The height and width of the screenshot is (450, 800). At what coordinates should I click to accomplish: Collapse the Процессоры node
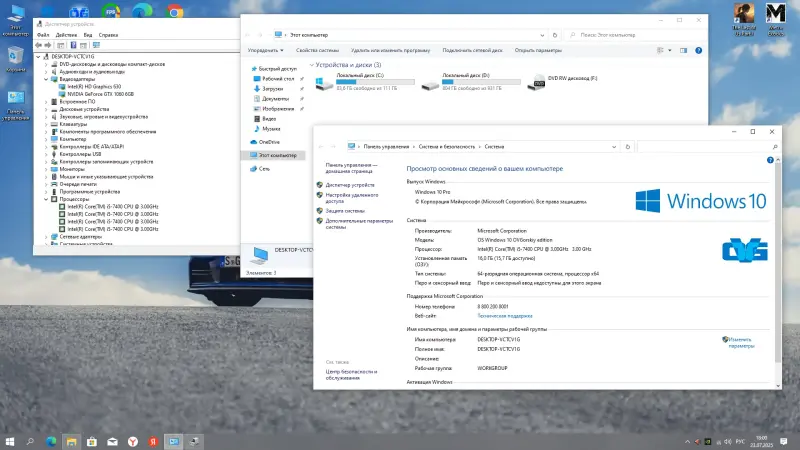(x=46, y=199)
